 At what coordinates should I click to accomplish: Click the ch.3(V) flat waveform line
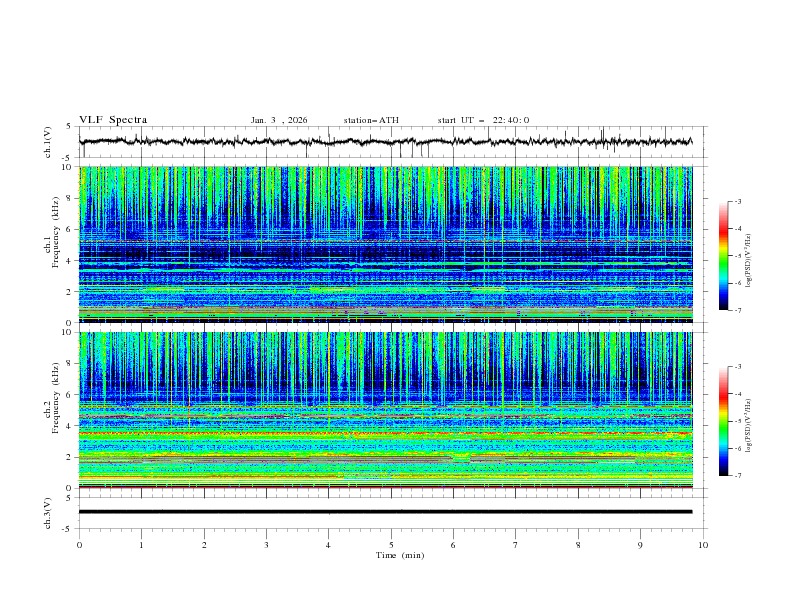click(386, 511)
